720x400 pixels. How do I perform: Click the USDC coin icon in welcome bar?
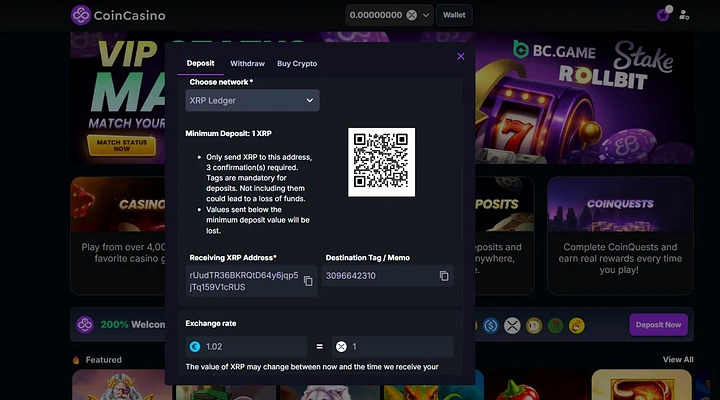point(490,326)
